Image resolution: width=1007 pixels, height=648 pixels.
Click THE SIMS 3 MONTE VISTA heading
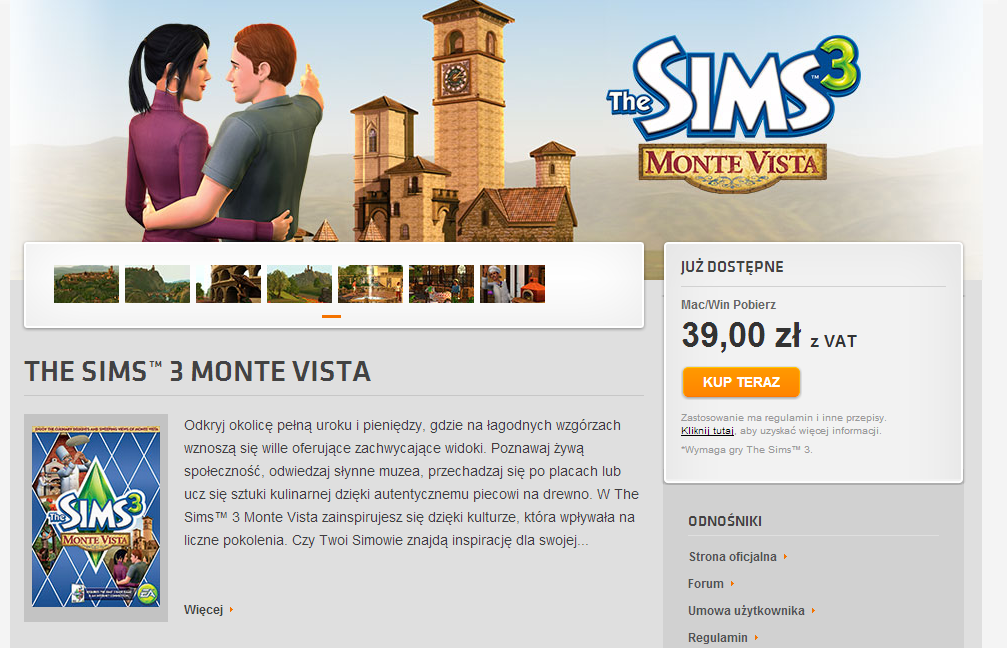[198, 372]
